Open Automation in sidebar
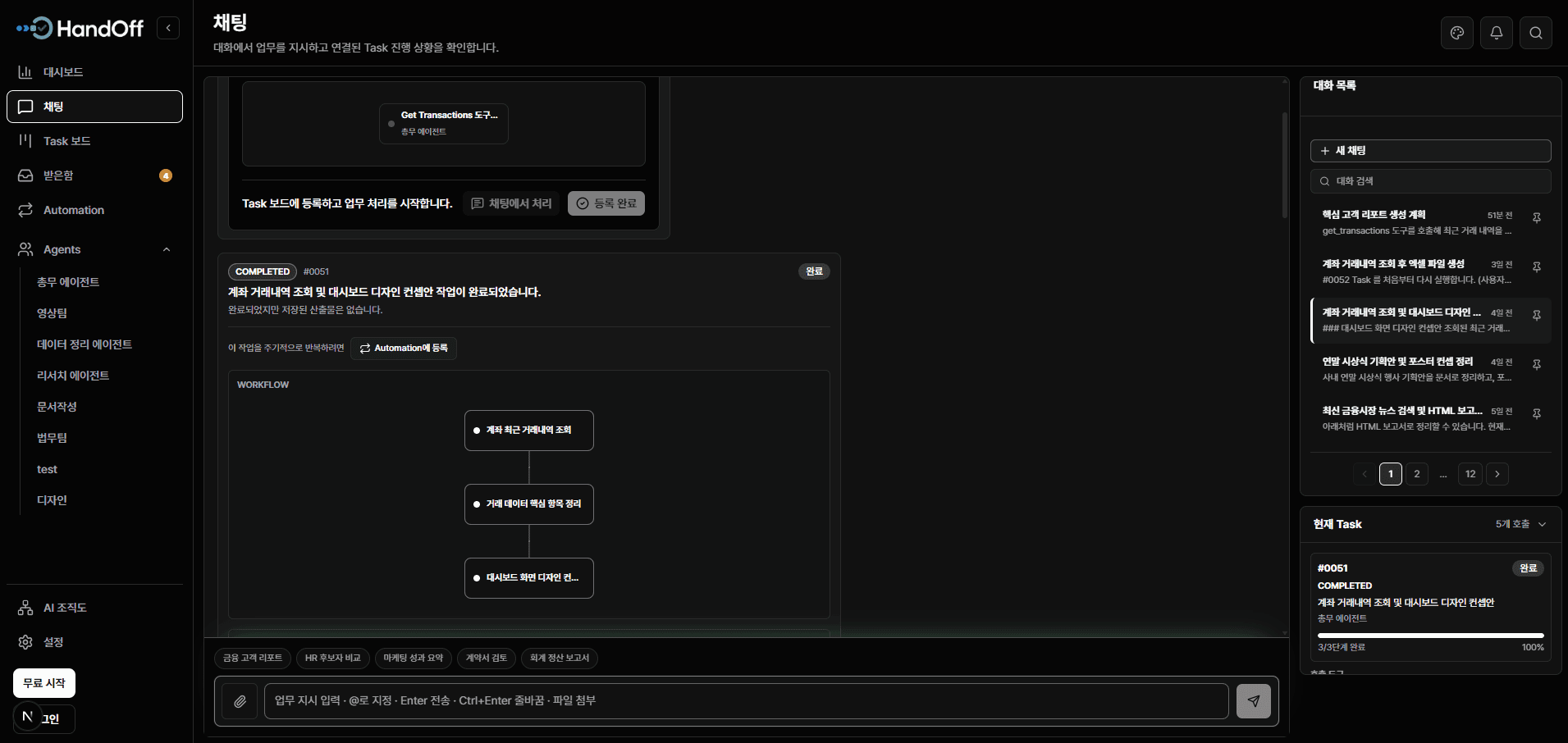 94,210
